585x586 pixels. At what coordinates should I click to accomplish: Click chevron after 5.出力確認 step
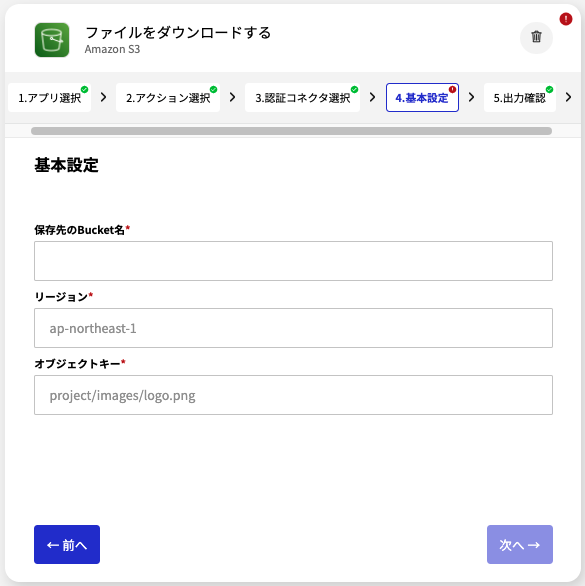(x=568, y=98)
